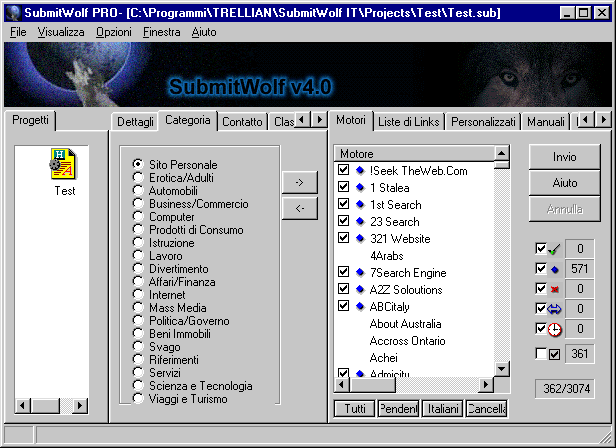Click blue diamond icon beside A2Z Soloutions

[360, 290]
